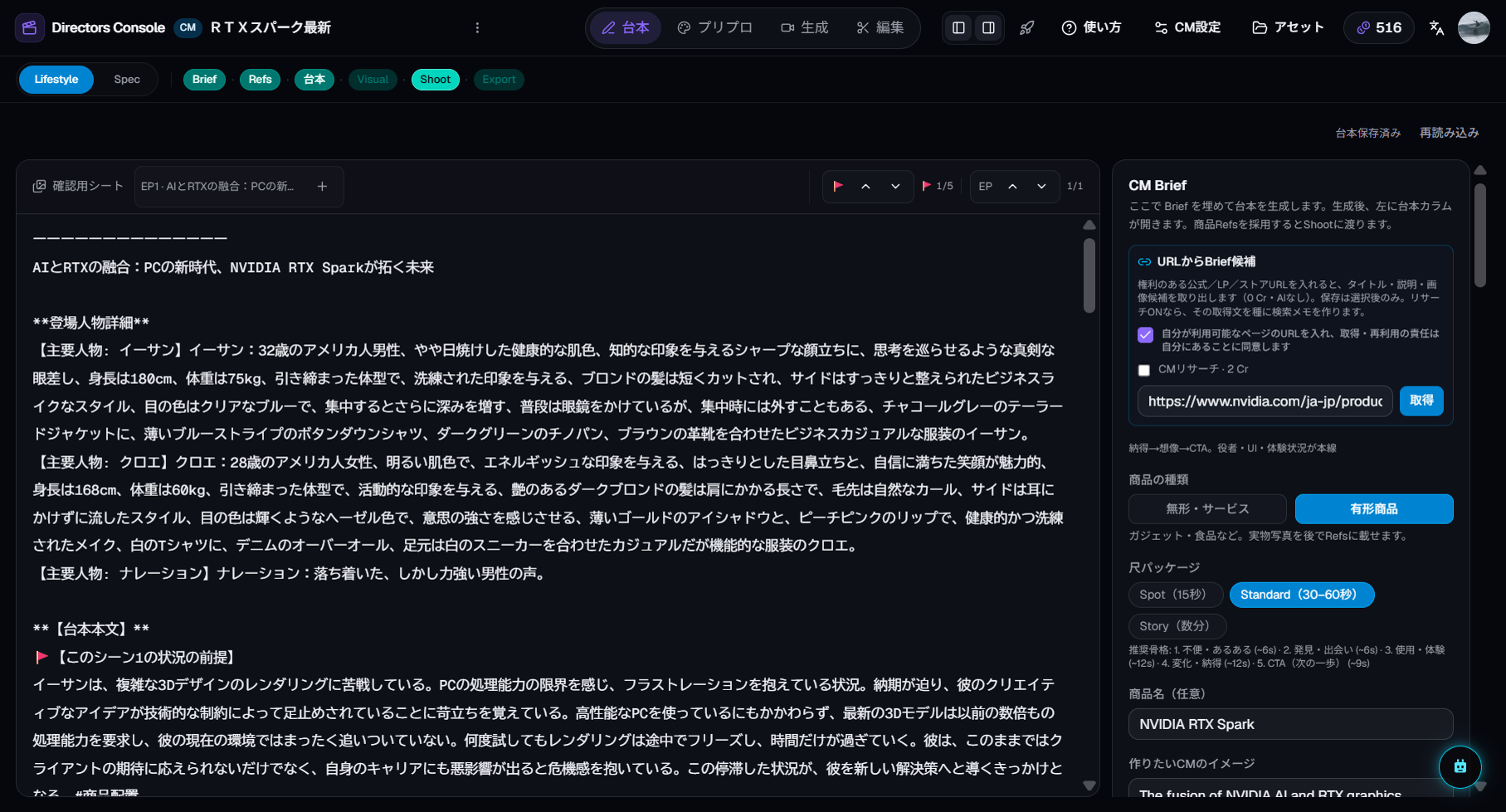
Task: Focus the nvidia.com URL input field
Action: (1265, 401)
